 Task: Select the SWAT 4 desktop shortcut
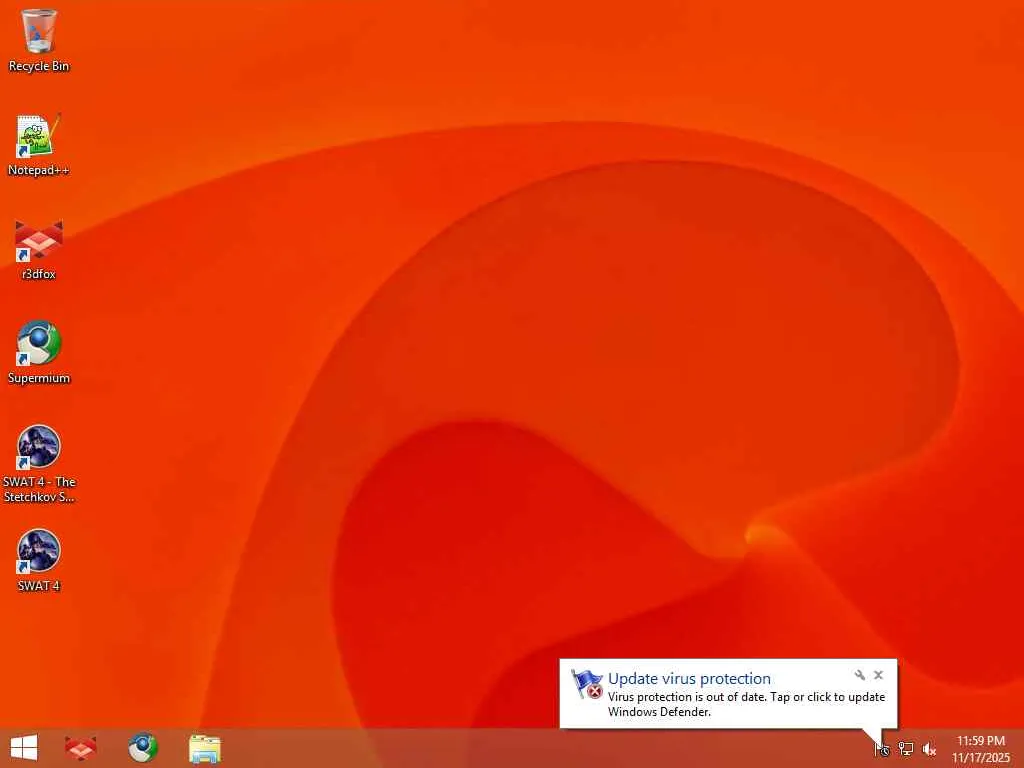(39, 560)
